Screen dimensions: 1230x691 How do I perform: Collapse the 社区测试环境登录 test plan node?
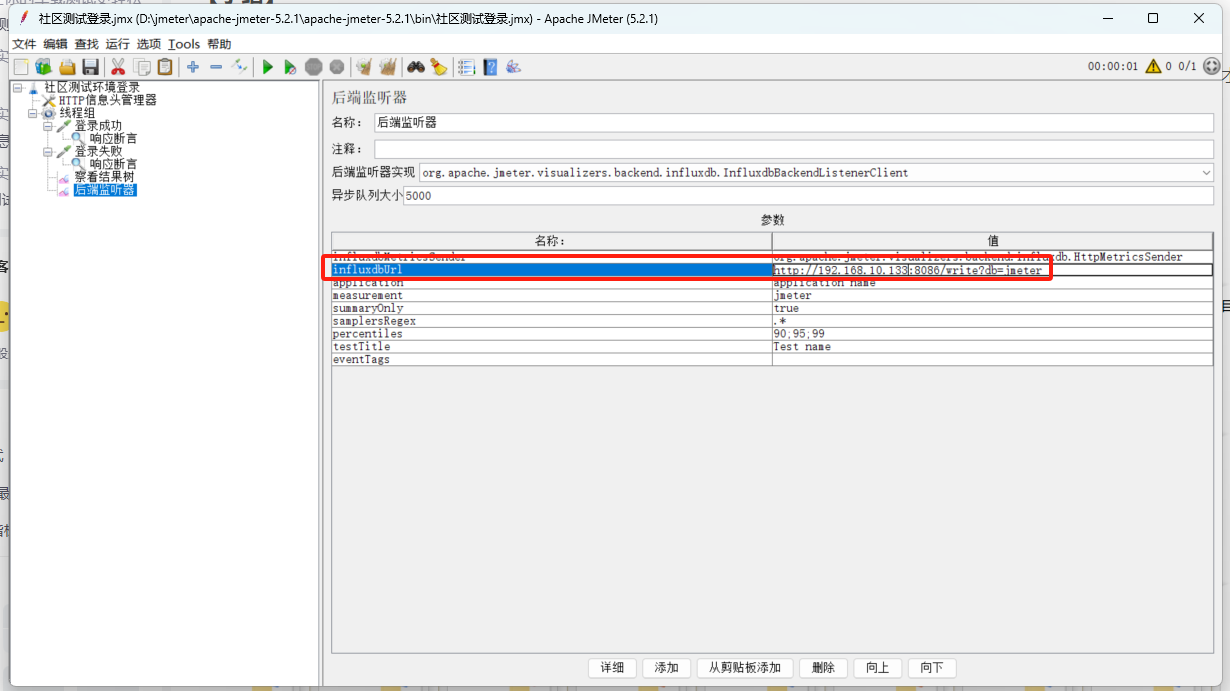tap(18, 88)
